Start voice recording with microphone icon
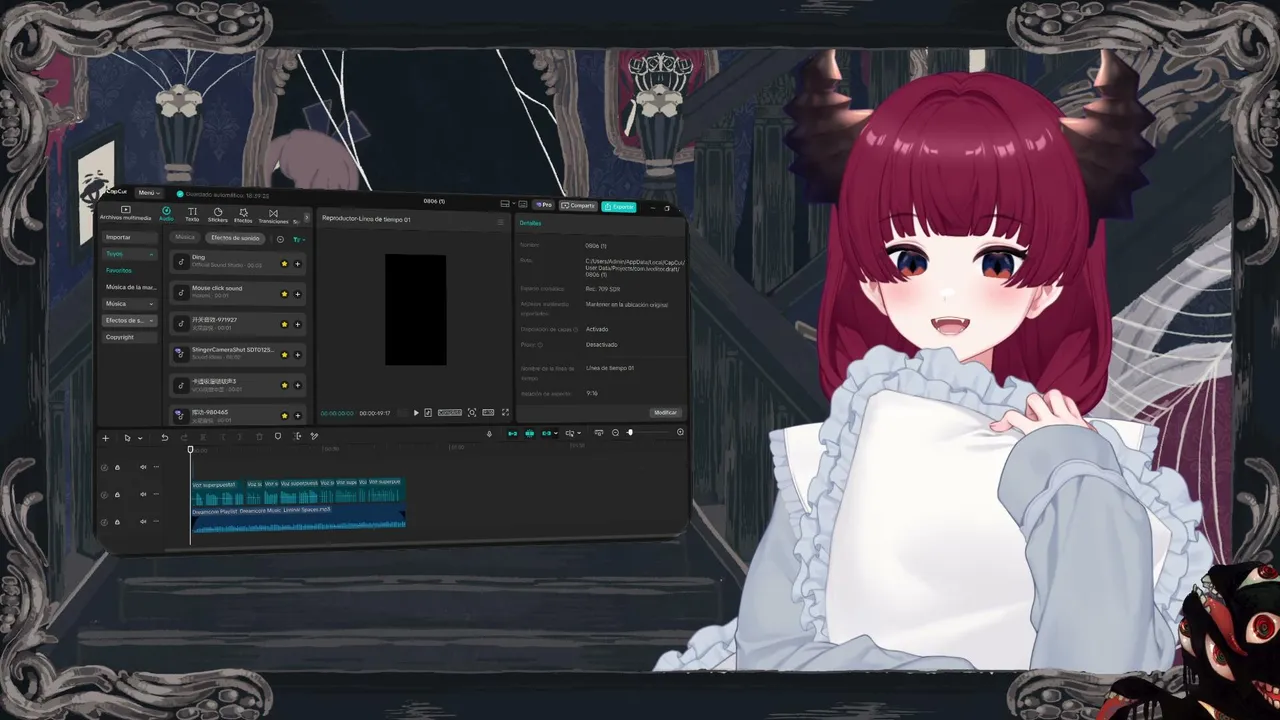Image resolution: width=1280 pixels, height=720 pixels. [x=489, y=434]
